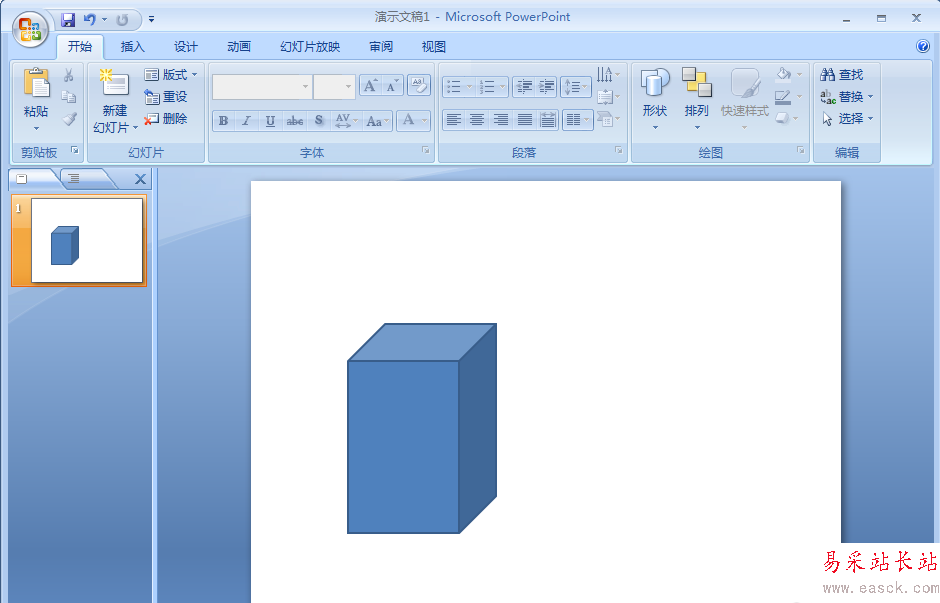Expand the 粘贴 dropdown arrow
940x603 pixels.
click(x=36, y=128)
